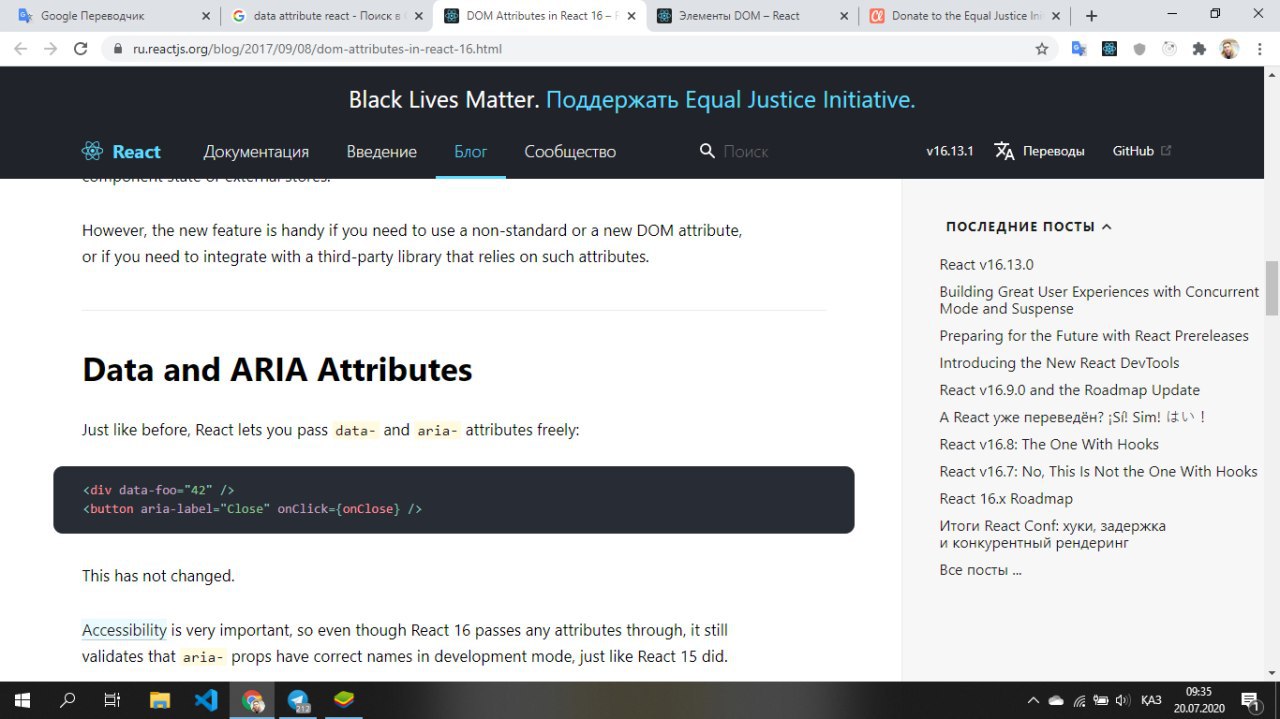Go to the React logo home link
Image resolution: width=1280 pixels, height=719 pixels.
[x=121, y=151]
